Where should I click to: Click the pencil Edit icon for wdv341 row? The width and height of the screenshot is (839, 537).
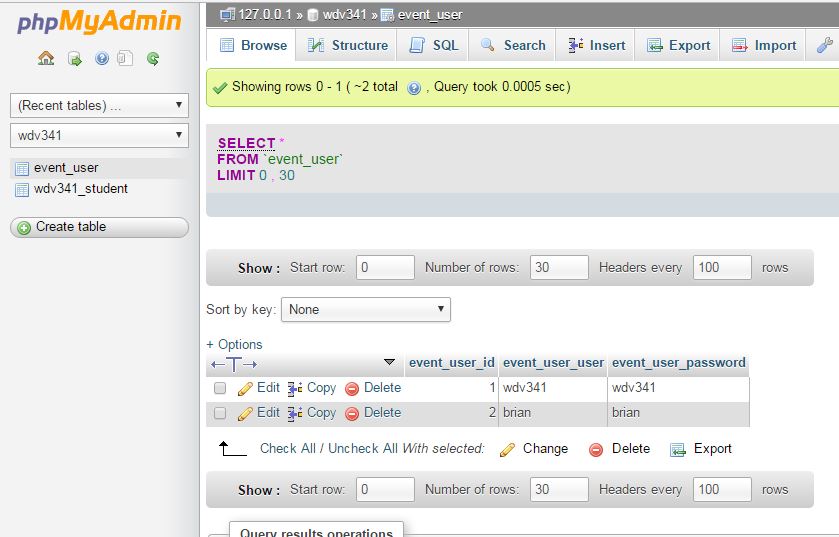(x=246, y=388)
